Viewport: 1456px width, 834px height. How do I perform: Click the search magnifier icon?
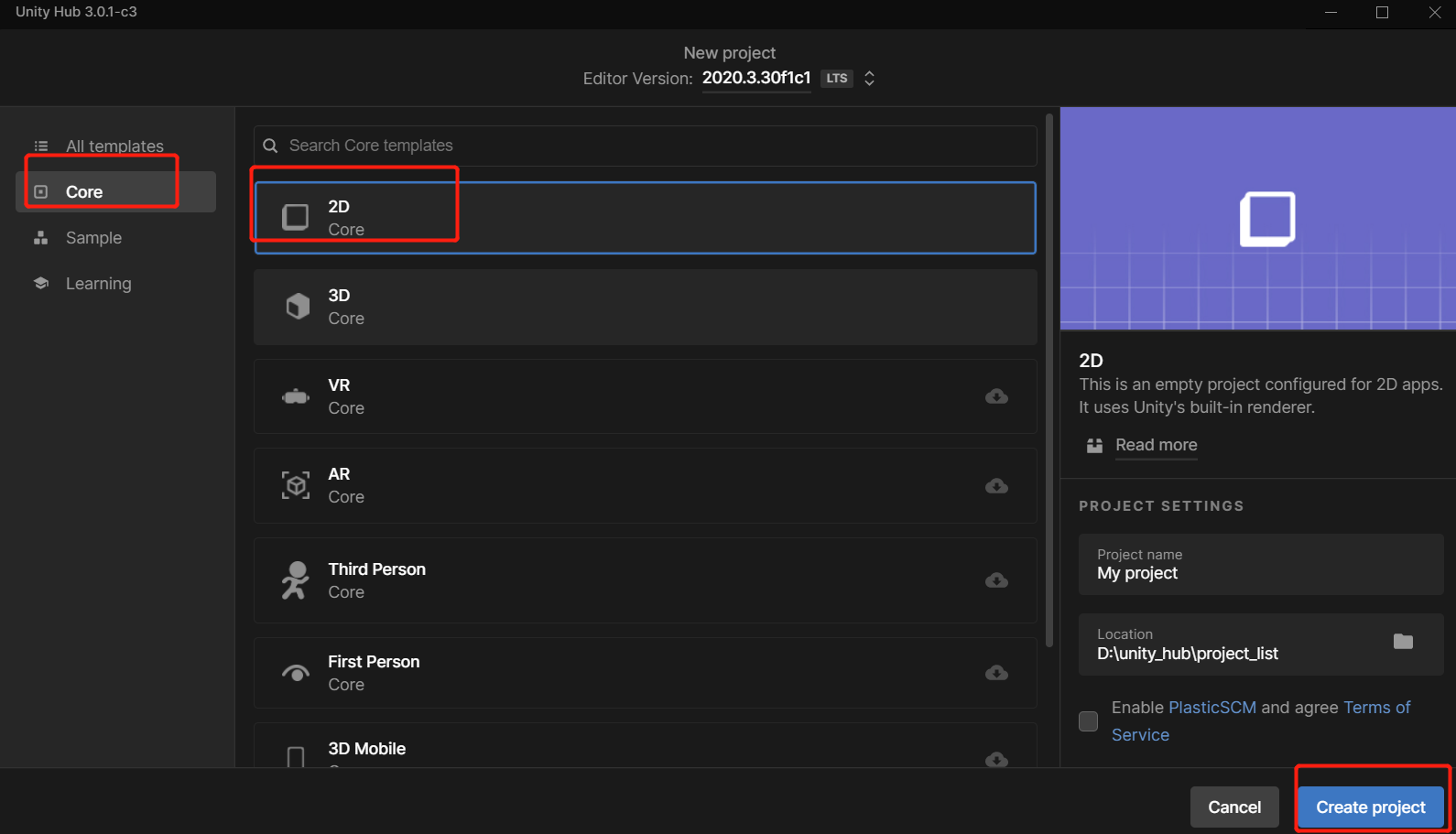tap(270, 146)
